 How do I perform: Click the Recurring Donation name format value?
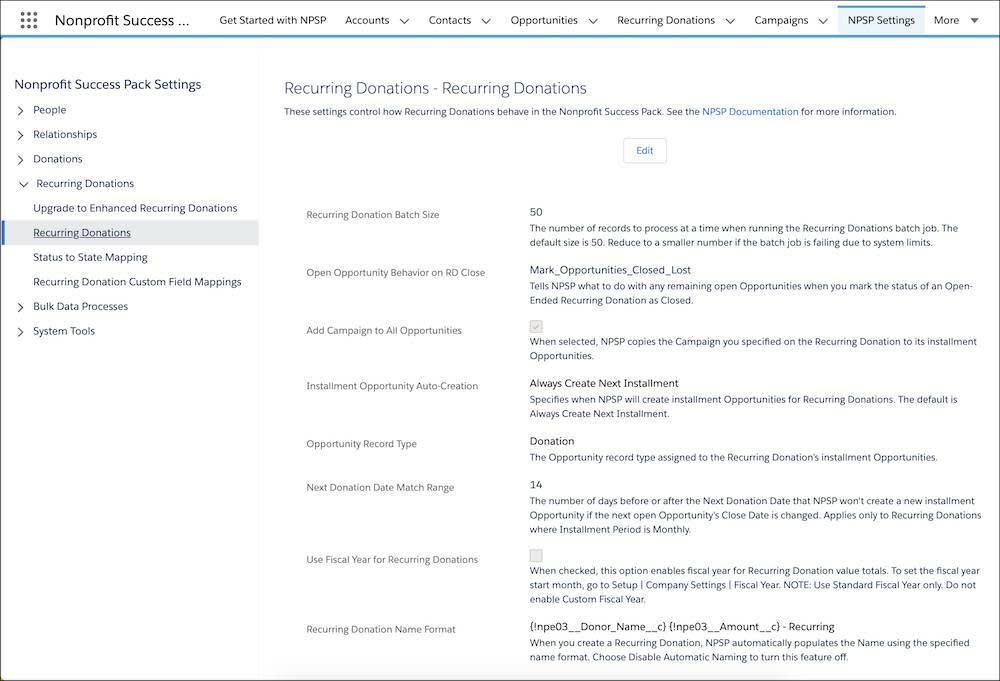[682, 627]
